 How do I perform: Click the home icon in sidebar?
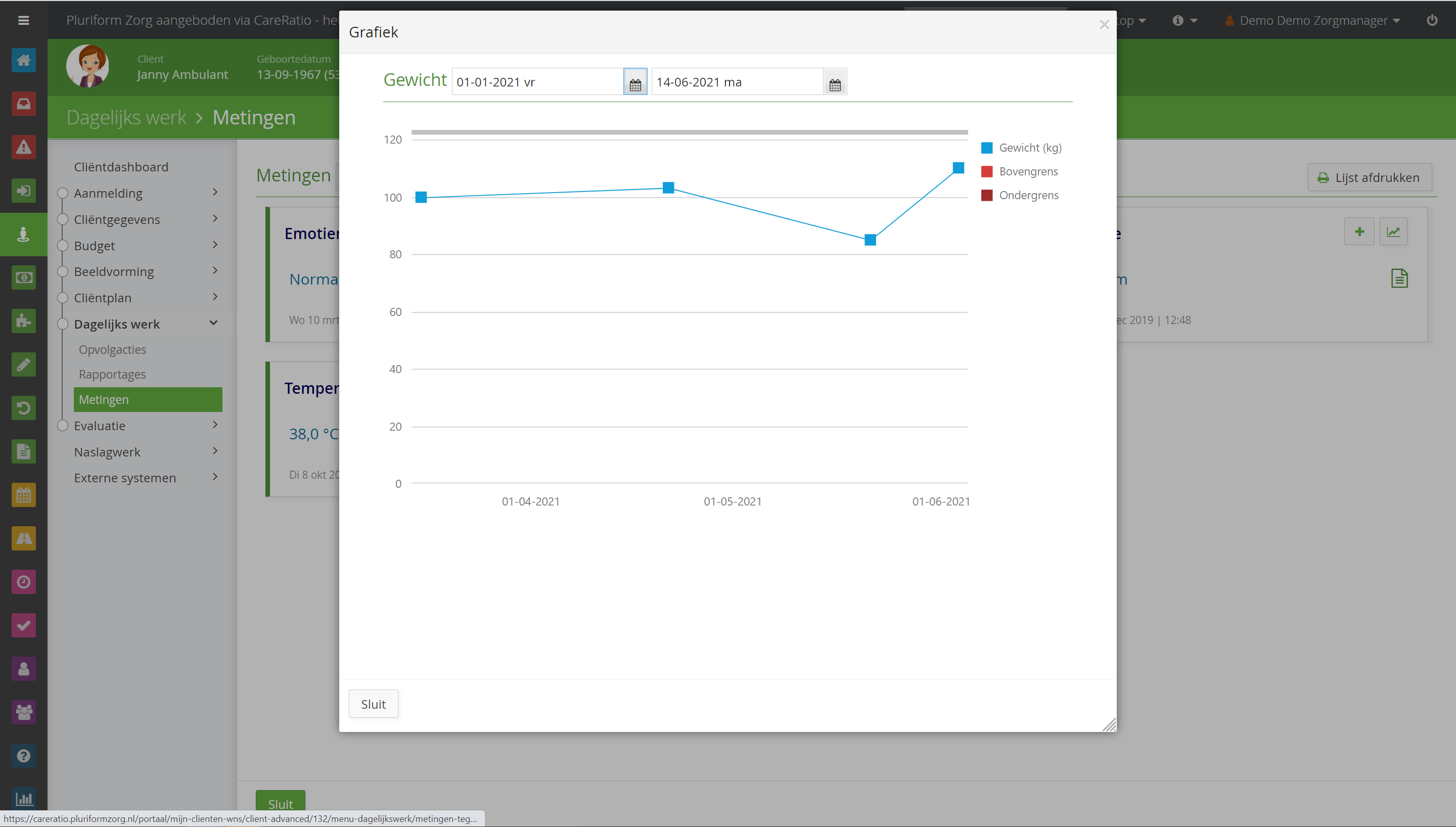[x=23, y=60]
